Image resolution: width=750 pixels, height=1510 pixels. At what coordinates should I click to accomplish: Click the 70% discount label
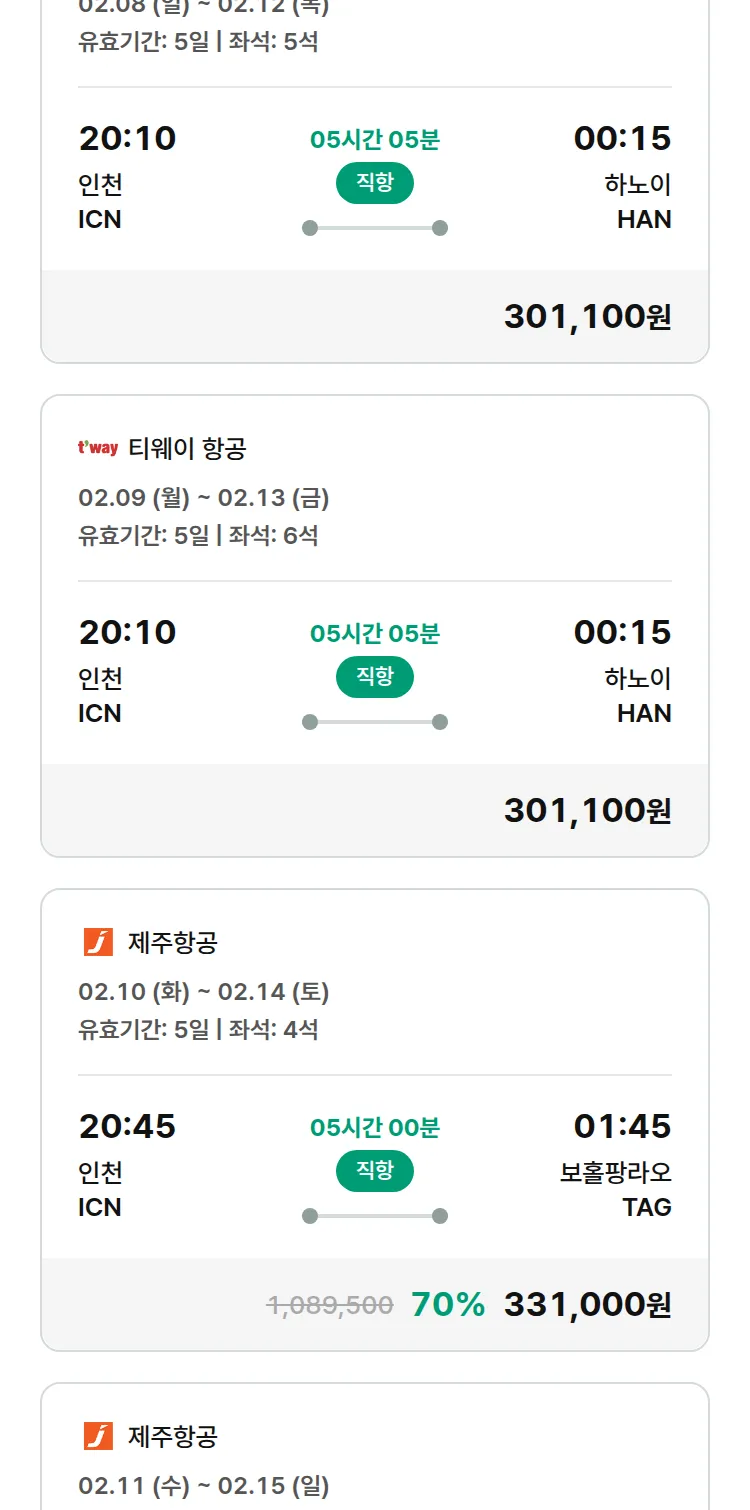(448, 1304)
